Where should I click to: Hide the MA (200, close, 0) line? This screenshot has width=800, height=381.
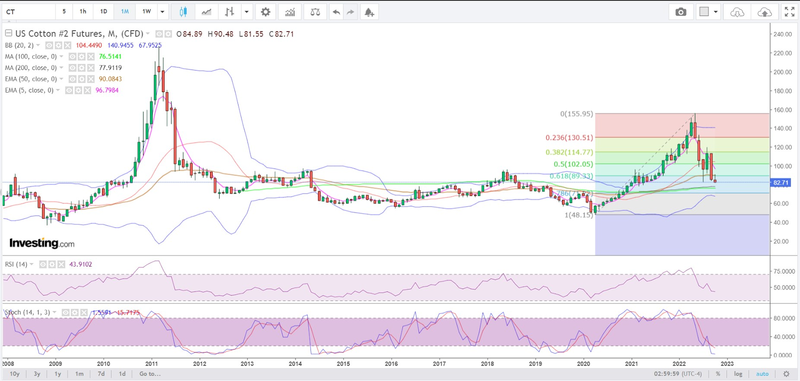point(72,68)
